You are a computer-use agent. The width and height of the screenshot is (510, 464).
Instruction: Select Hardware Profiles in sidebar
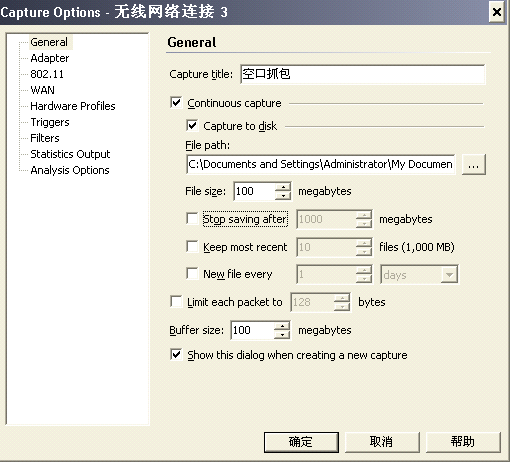point(73,106)
